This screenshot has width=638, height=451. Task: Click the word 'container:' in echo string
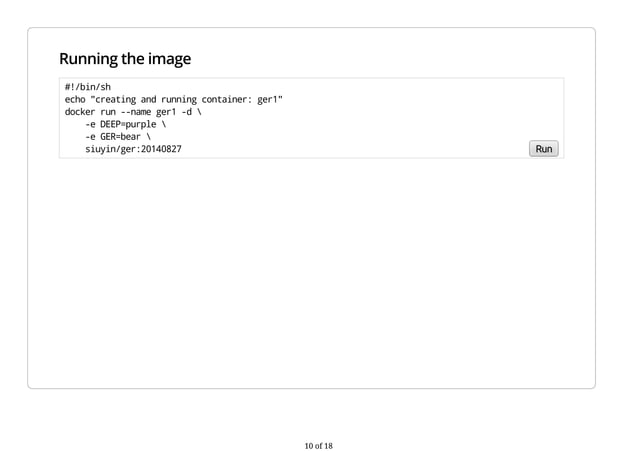(x=227, y=99)
